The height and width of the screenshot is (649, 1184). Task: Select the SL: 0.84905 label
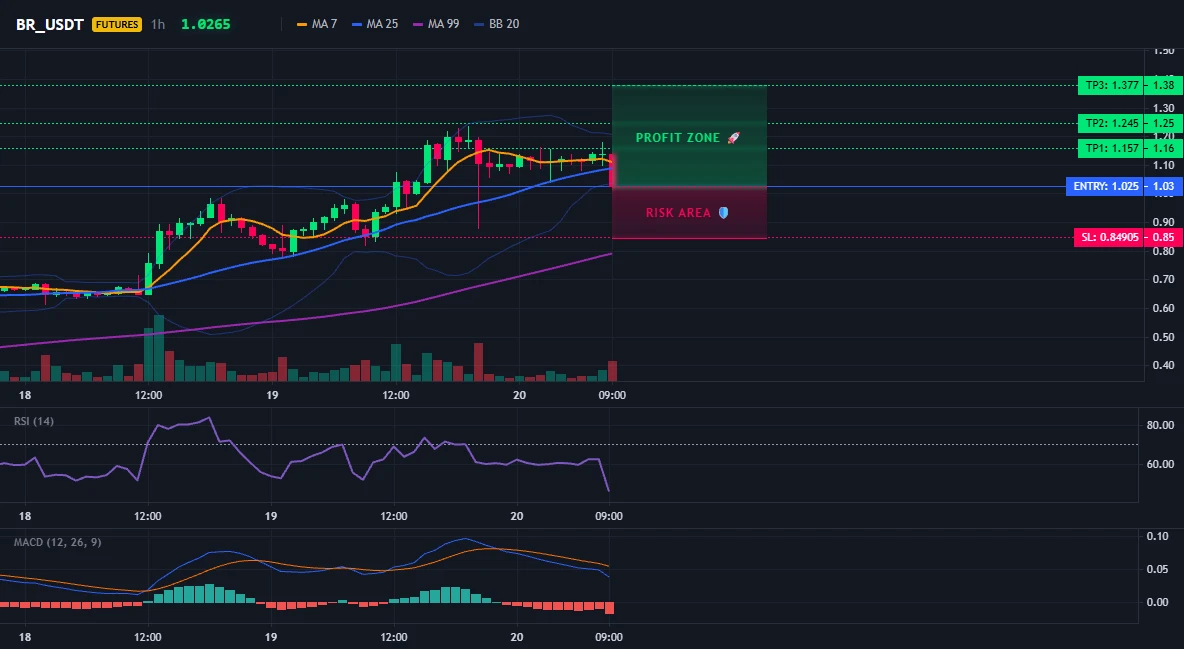click(x=1108, y=237)
